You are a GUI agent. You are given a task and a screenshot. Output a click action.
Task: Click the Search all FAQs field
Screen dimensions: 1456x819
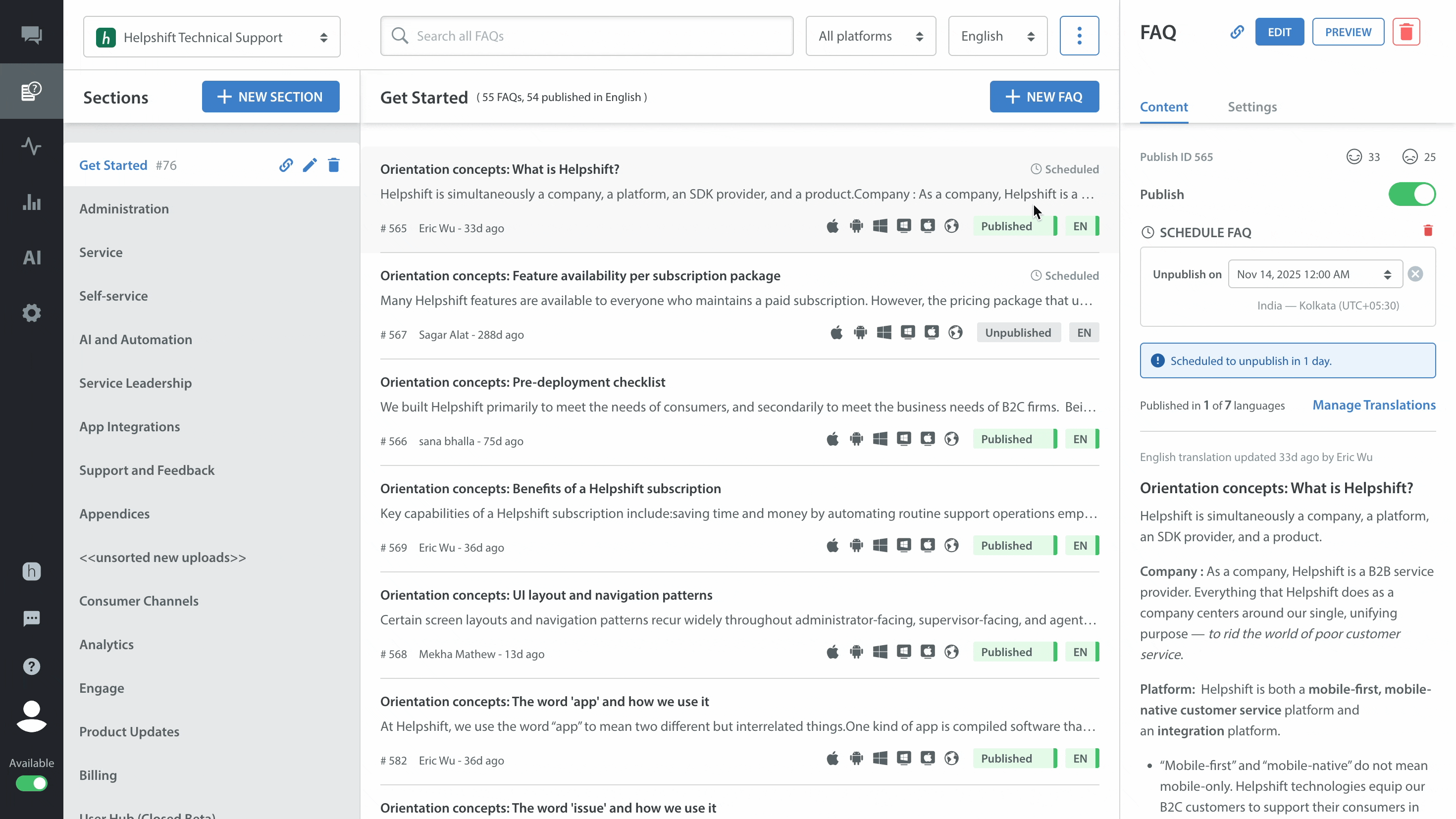click(x=587, y=36)
